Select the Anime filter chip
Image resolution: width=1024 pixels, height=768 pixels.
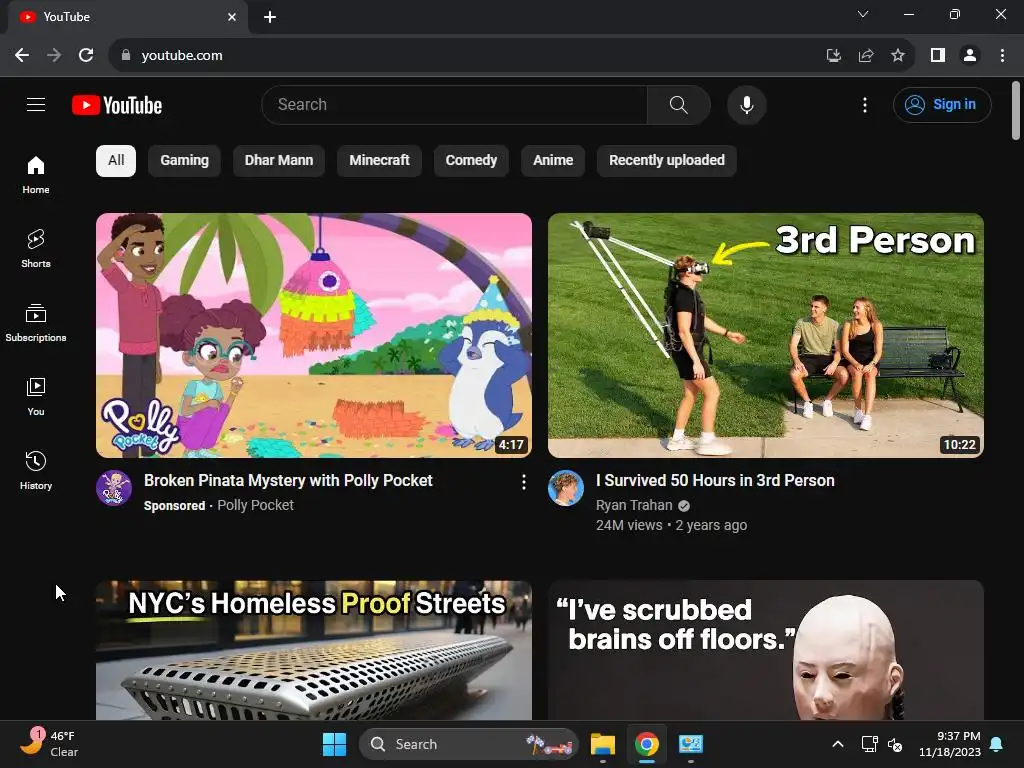[x=553, y=161]
